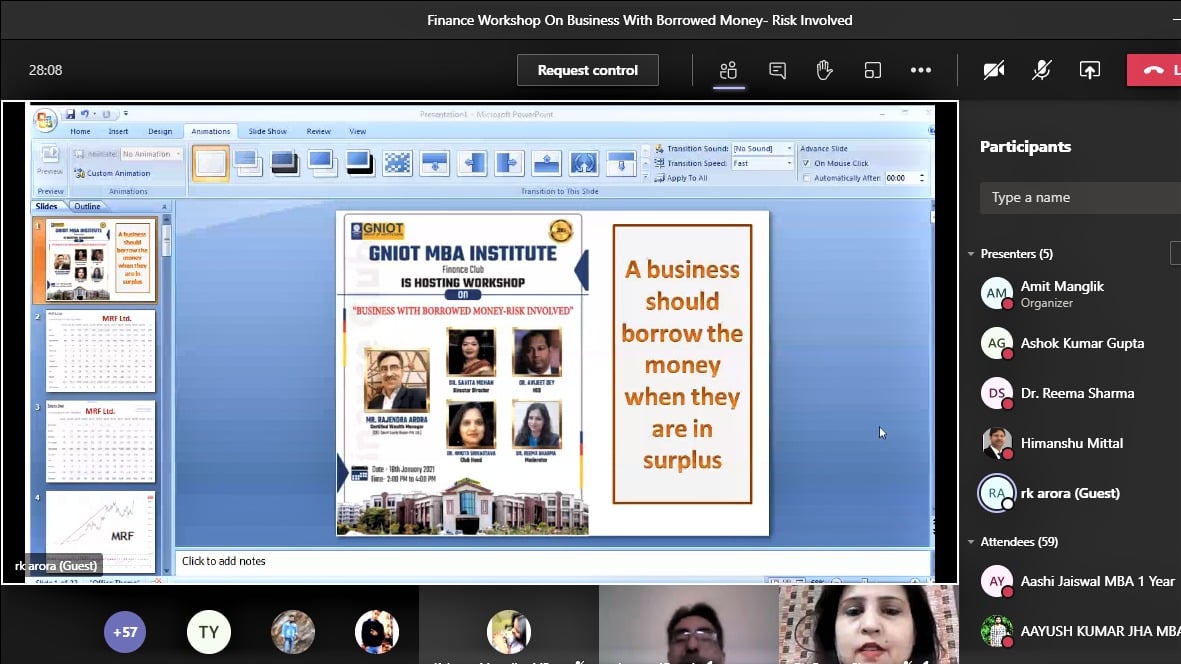Open the meeting chat icon
The image size is (1181, 664).
pos(777,70)
